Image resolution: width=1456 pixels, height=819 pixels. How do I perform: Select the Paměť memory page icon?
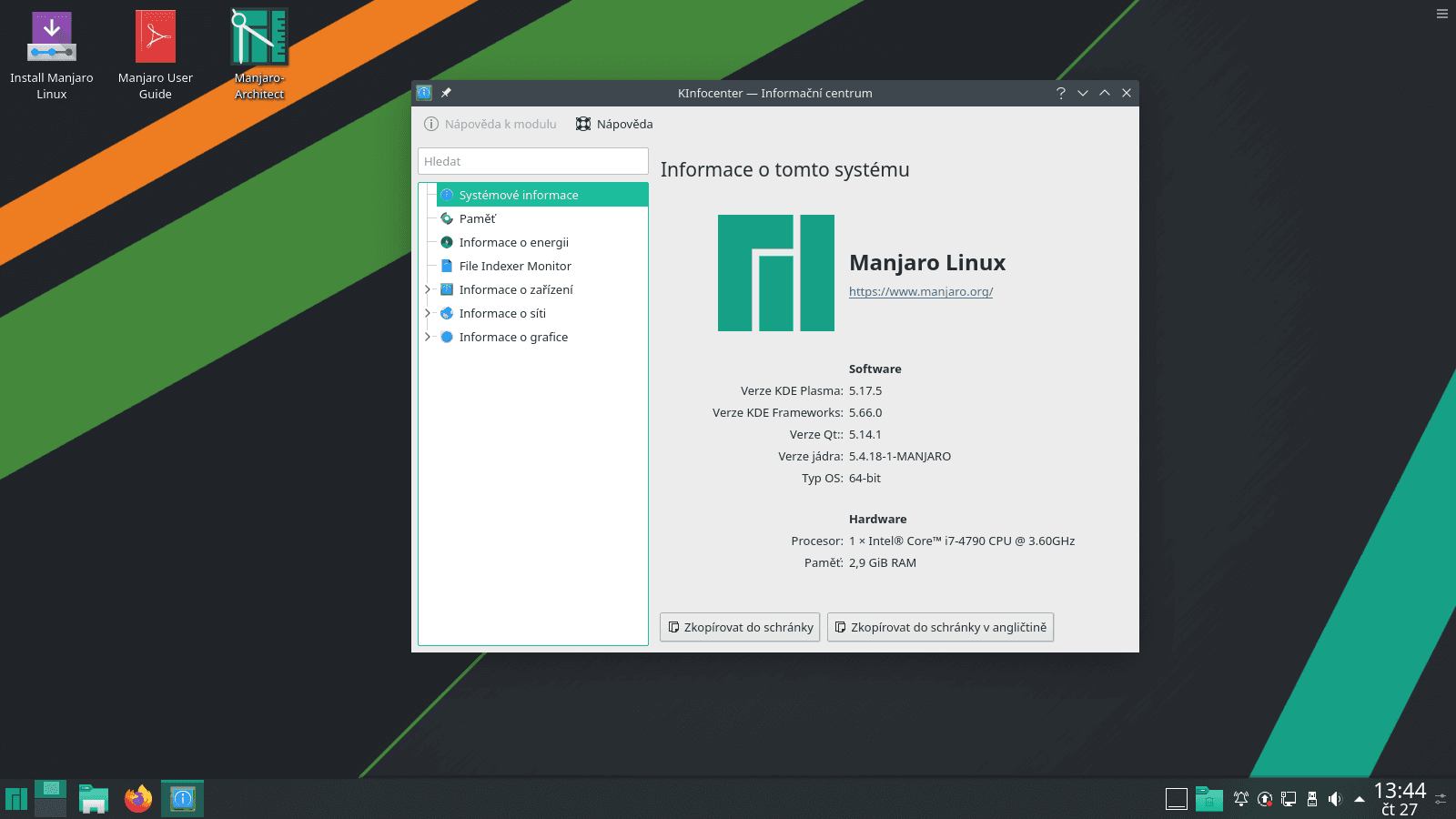446,218
